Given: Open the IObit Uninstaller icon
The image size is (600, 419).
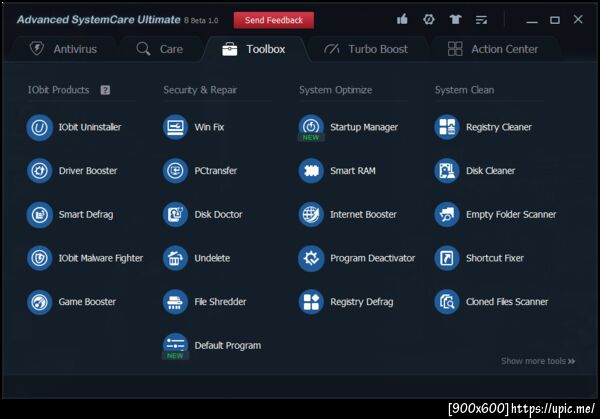Looking at the screenshot, I should coord(39,127).
